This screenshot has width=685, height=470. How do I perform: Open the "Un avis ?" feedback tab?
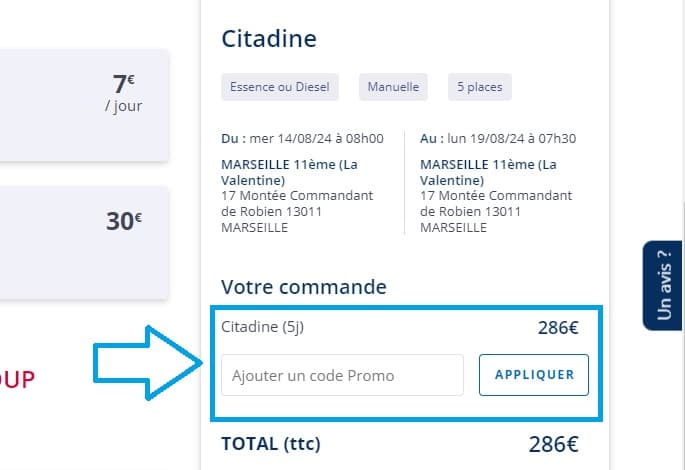pyautogui.click(x=663, y=285)
